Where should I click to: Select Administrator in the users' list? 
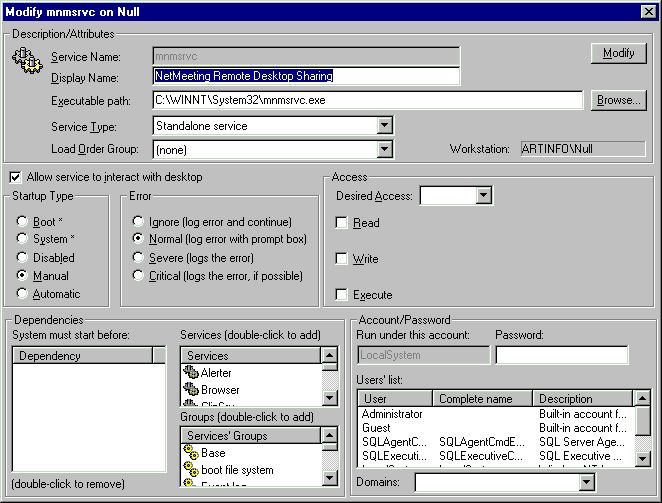394,413
